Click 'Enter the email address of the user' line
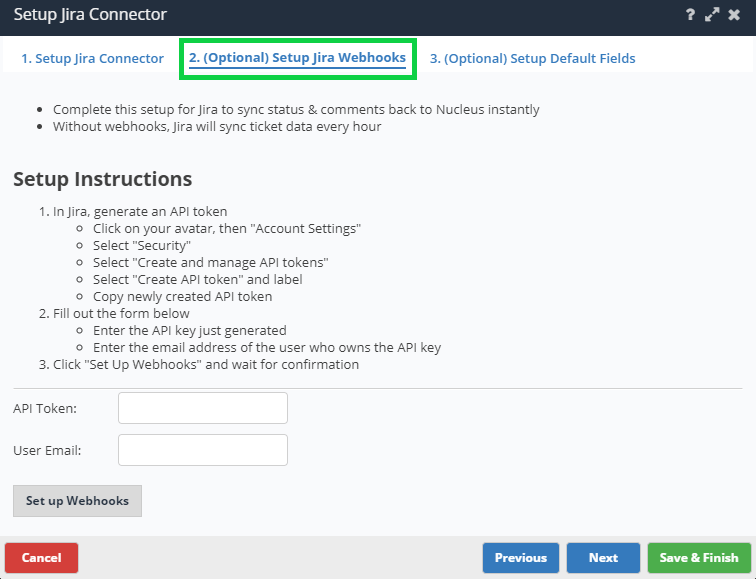Image resolution: width=756 pixels, height=579 pixels. tap(267, 347)
